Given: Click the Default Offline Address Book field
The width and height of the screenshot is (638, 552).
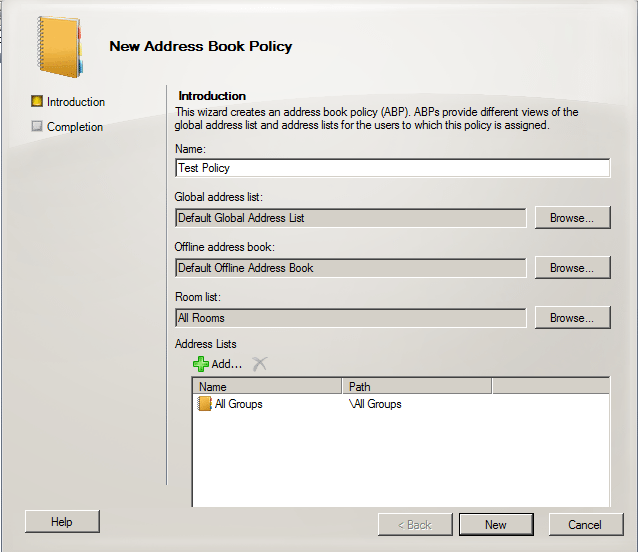Looking at the screenshot, I should (x=351, y=268).
